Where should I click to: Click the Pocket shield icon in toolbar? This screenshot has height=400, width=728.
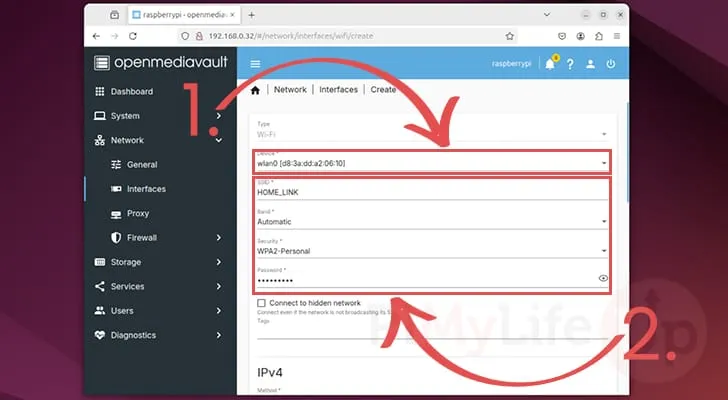[562, 36]
